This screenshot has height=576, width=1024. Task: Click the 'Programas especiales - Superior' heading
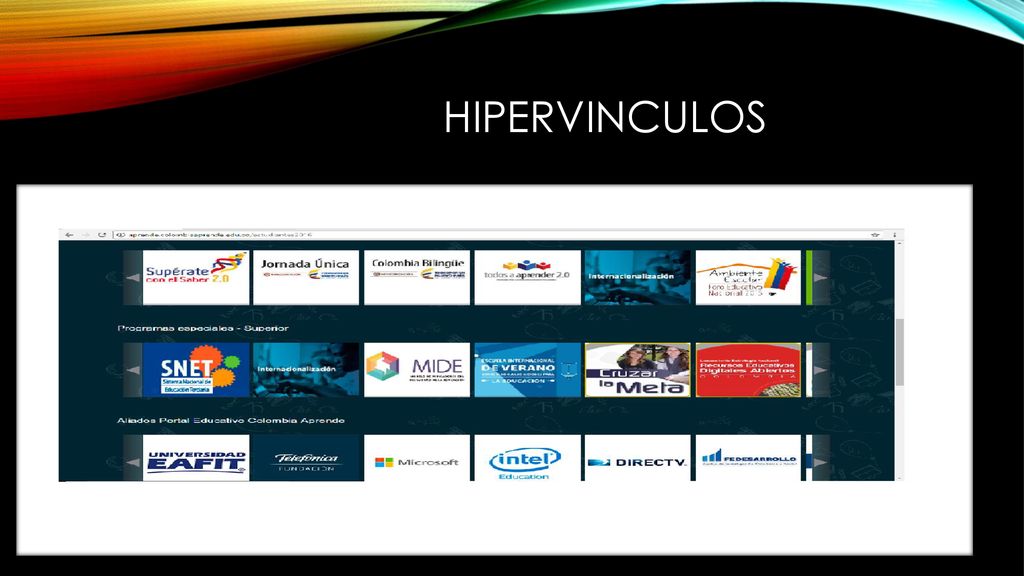tap(203, 328)
